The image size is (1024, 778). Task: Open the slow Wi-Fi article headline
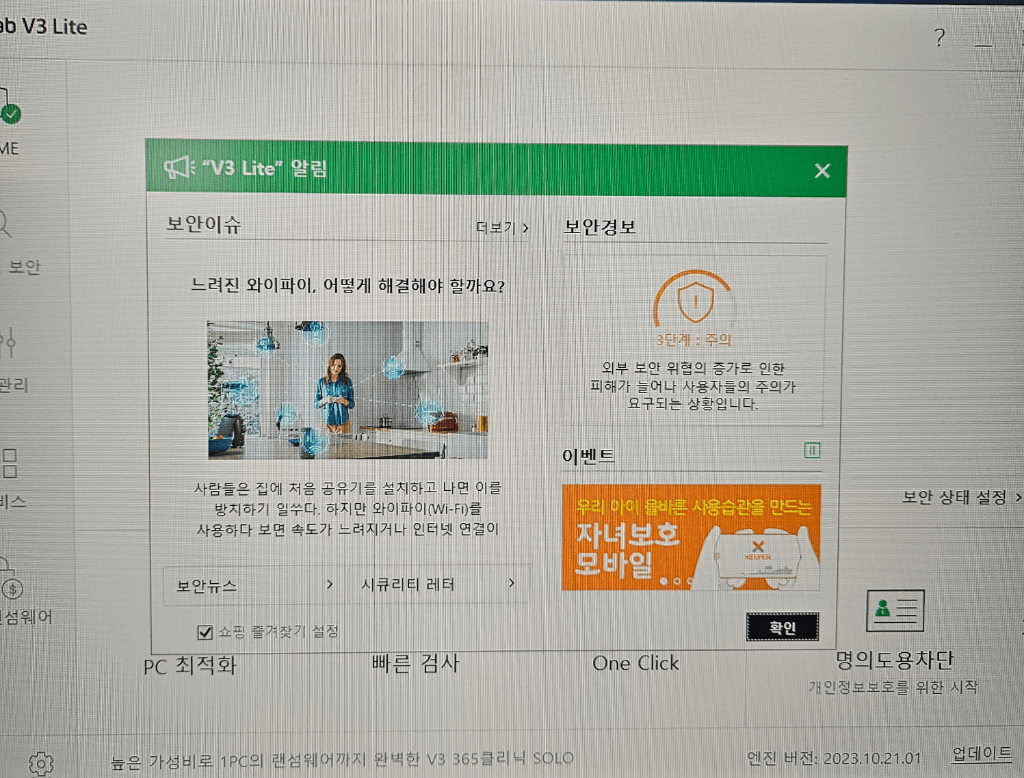click(x=347, y=285)
